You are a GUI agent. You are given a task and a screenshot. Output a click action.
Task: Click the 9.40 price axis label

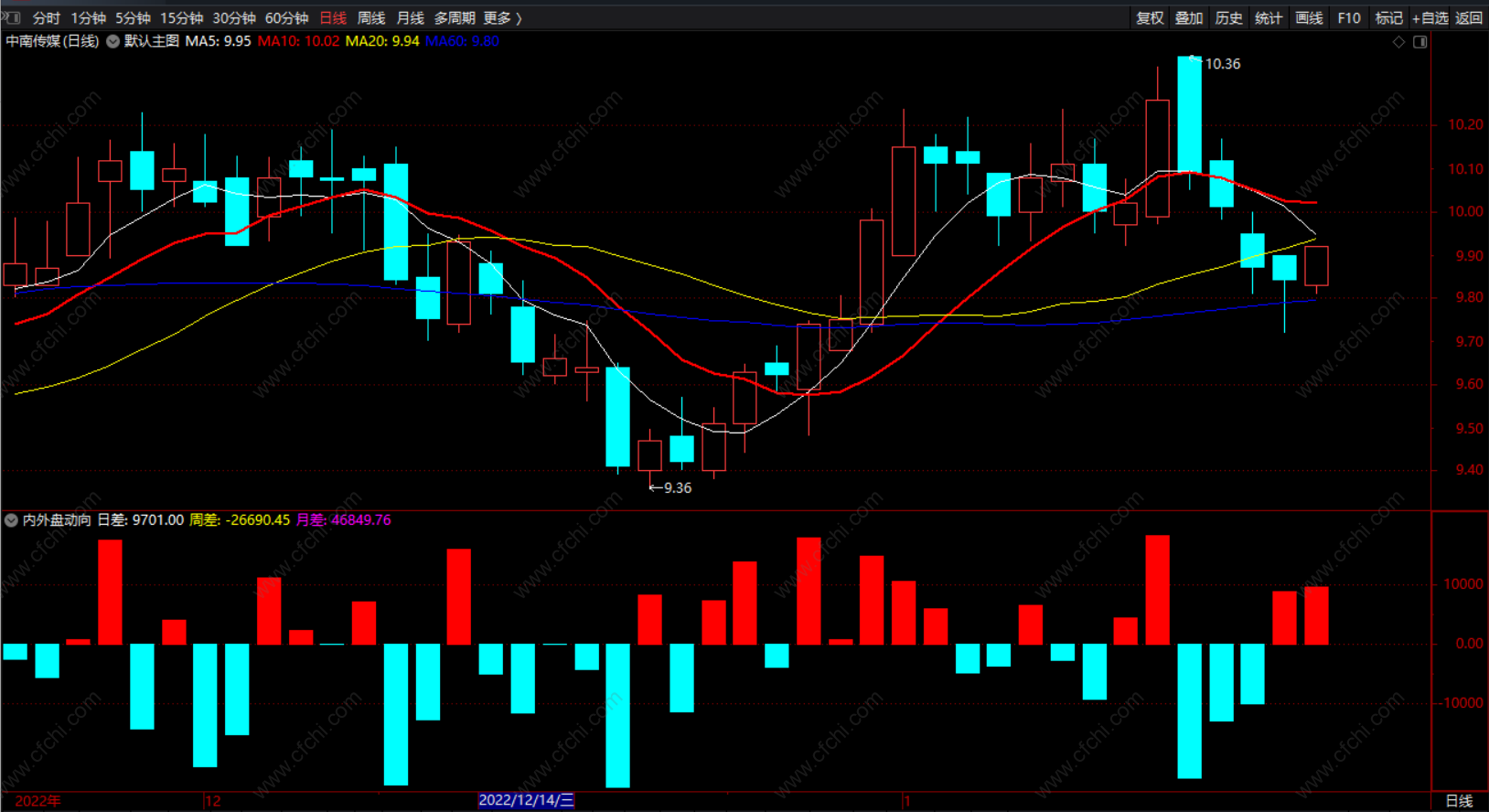[x=1469, y=470]
